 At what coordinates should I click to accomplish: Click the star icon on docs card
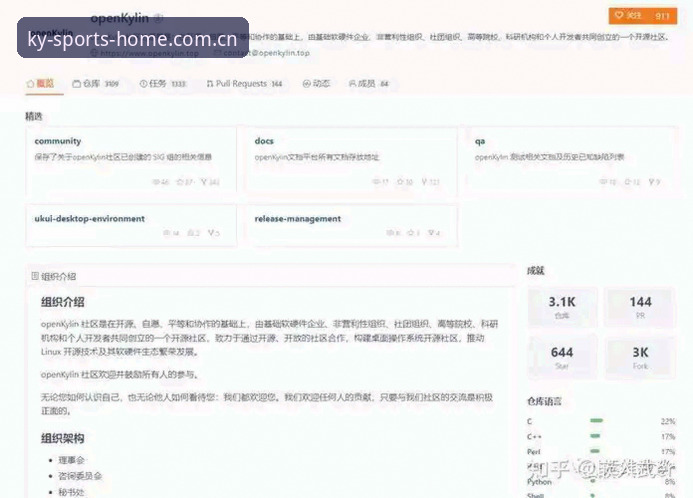pyautogui.click(x=400, y=182)
